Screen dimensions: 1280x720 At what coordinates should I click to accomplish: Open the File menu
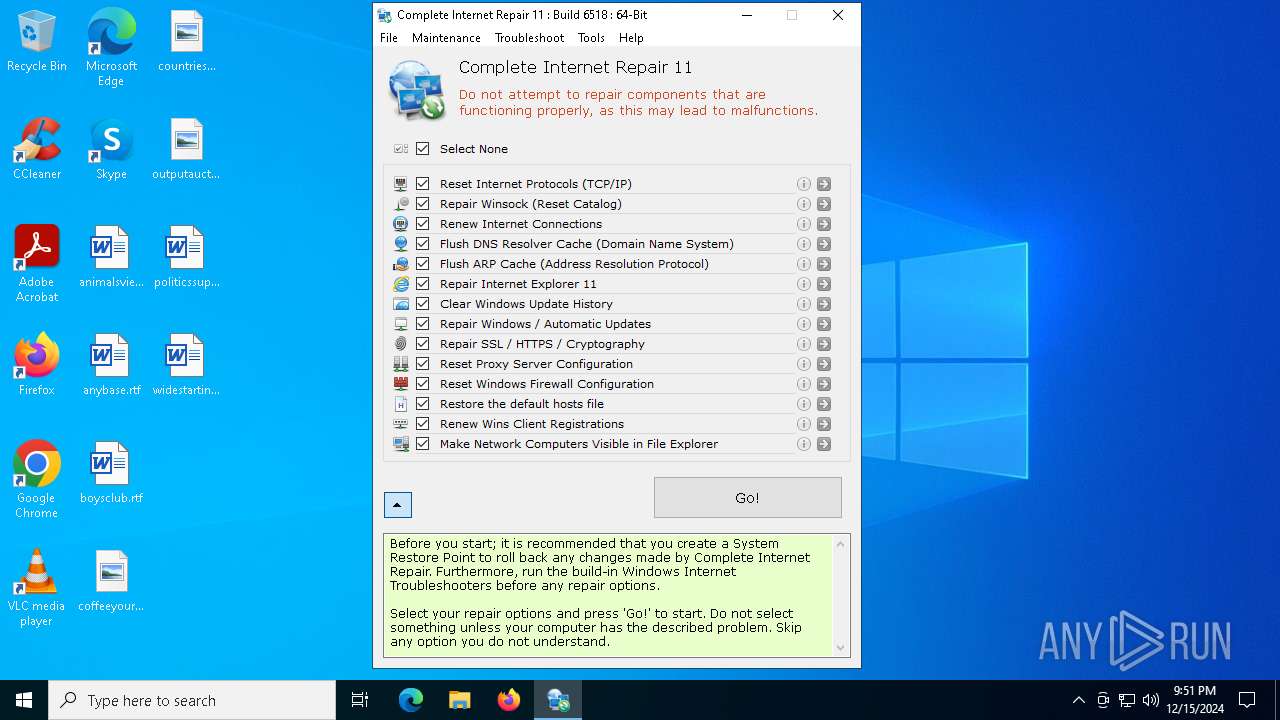coord(389,38)
